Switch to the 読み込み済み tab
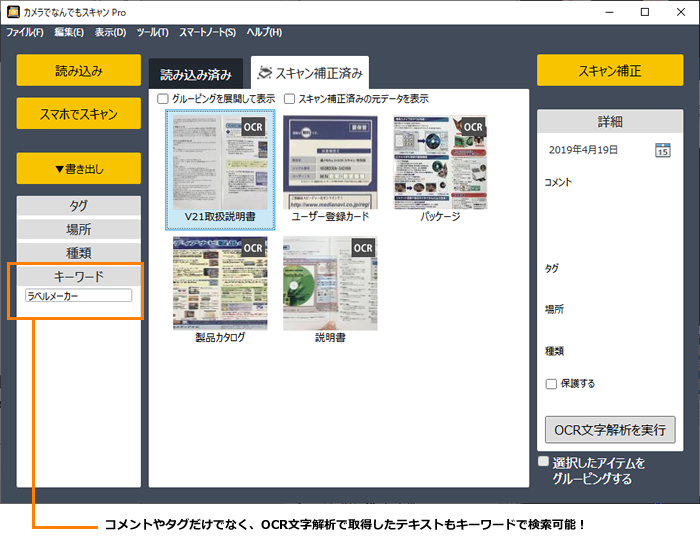The image size is (700, 537). pyautogui.click(x=196, y=74)
